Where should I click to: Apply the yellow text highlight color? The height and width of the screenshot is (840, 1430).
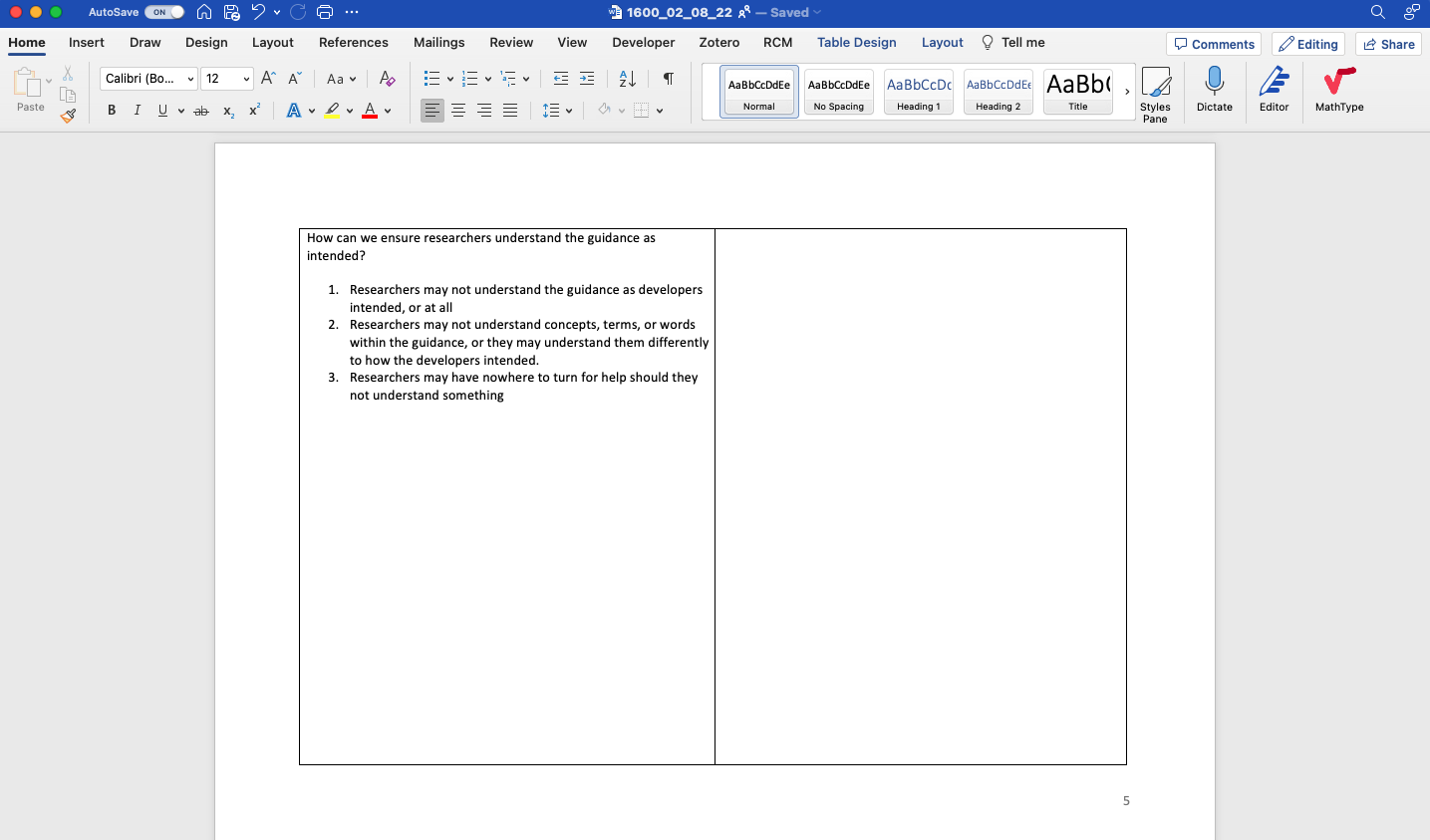[x=332, y=111]
